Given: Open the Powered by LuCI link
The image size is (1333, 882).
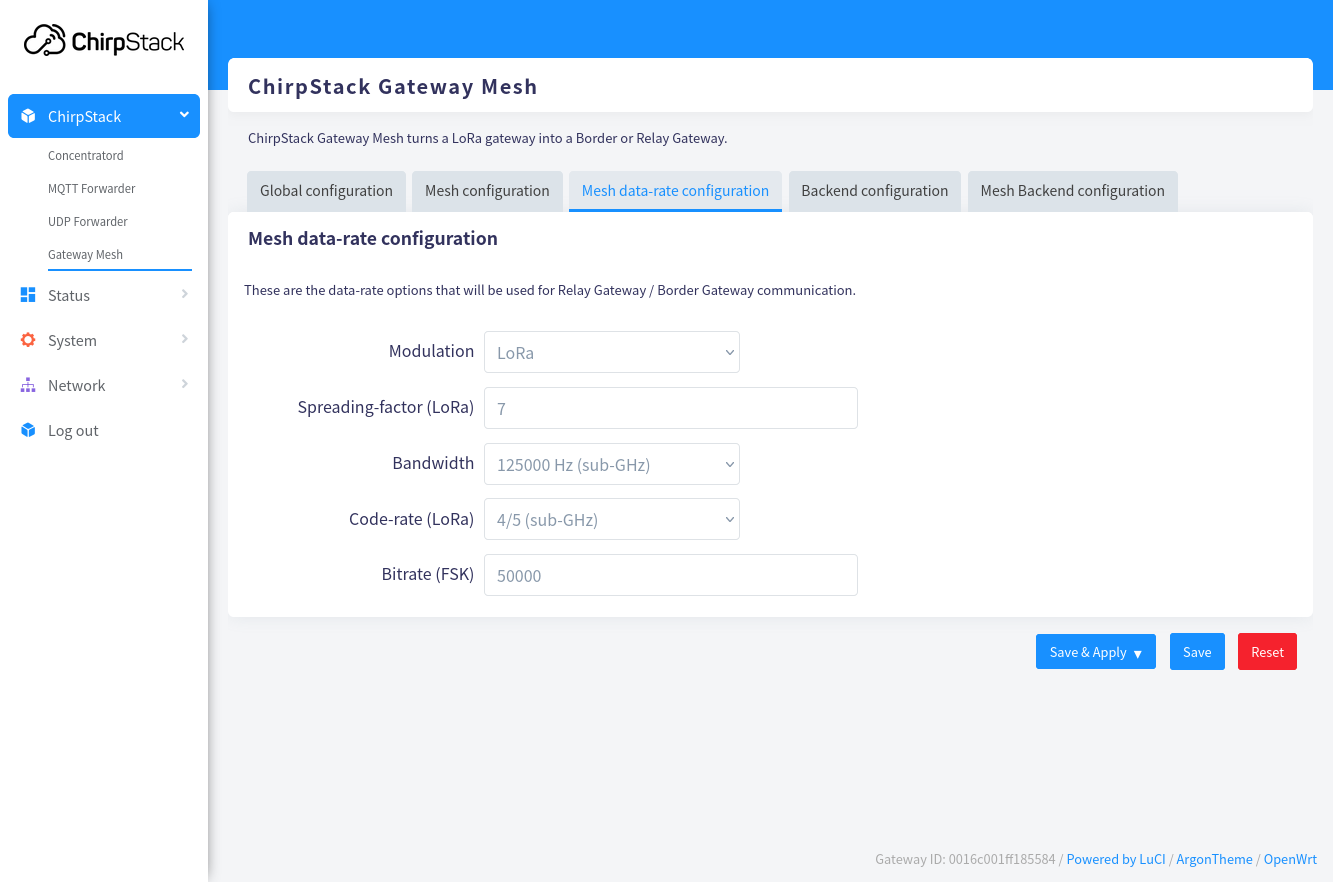Looking at the screenshot, I should click(x=1116, y=859).
